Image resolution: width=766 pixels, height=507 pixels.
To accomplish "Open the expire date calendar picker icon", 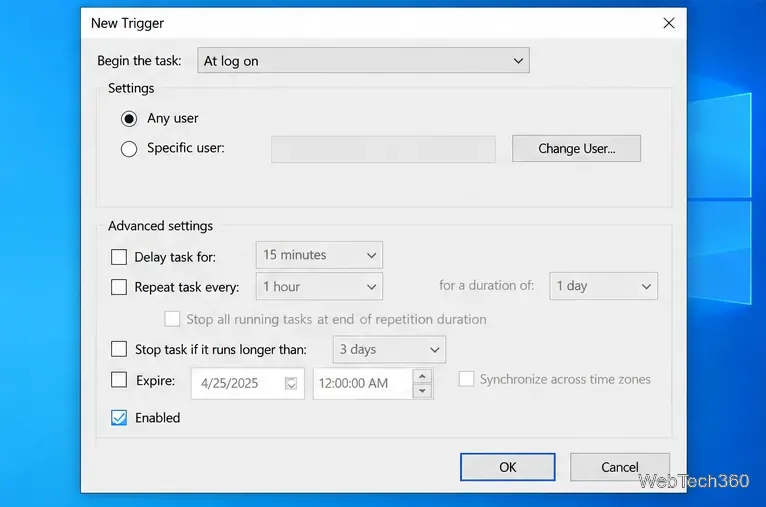I will click(291, 383).
